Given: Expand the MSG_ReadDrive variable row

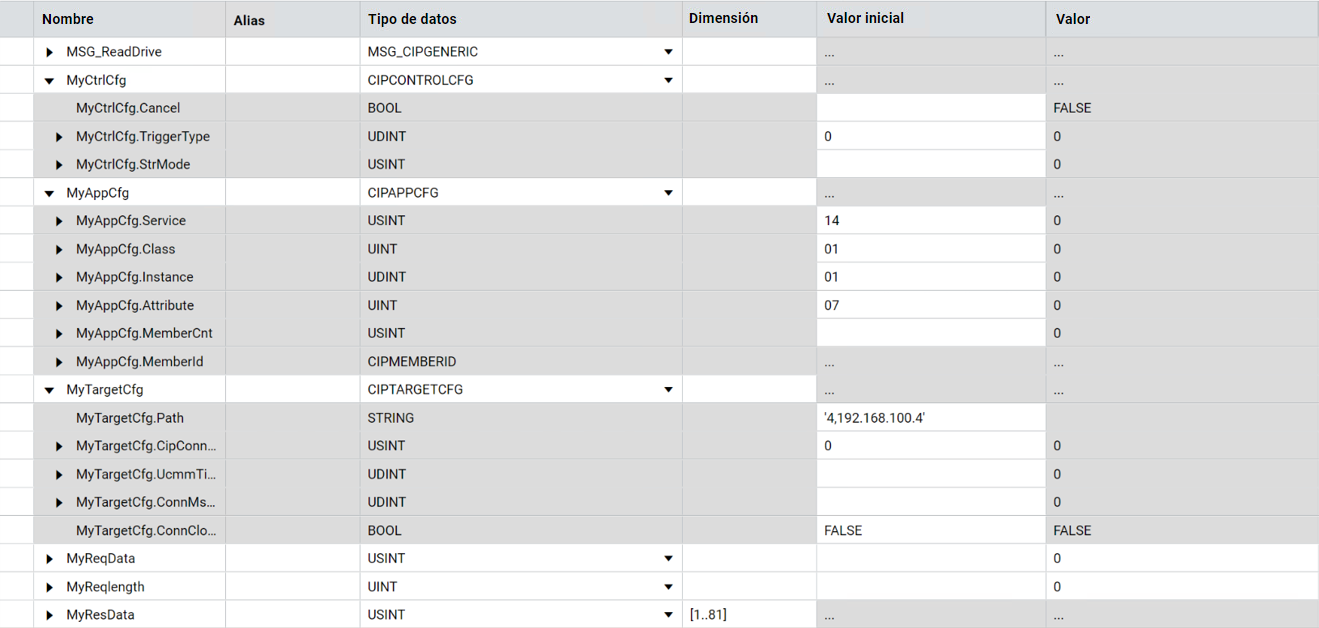Looking at the screenshot, I should point(49,52).
